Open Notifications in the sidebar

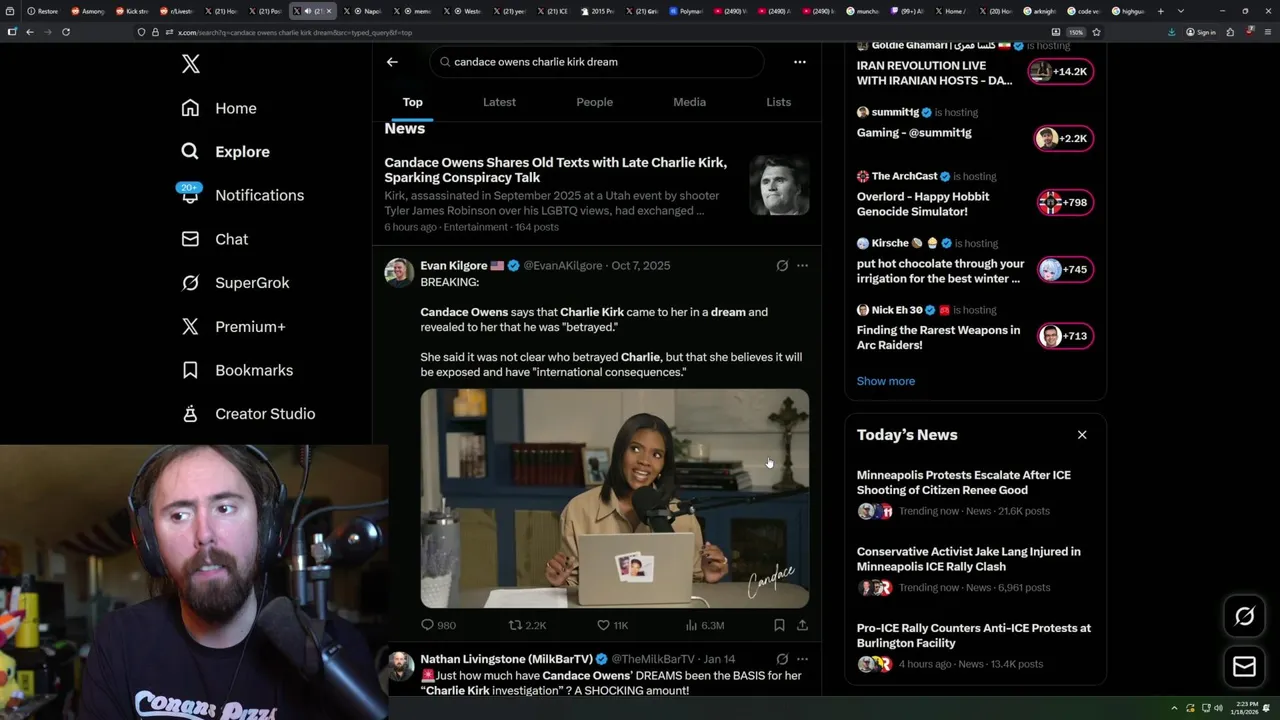241,195
